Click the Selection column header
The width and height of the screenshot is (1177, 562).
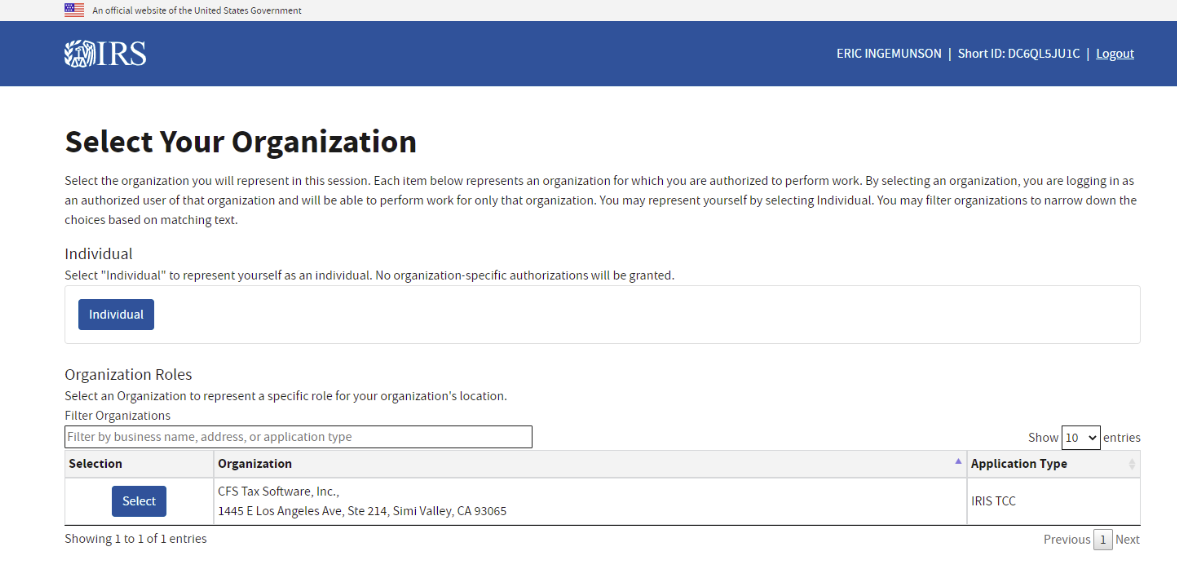pyautogui.click(x=95, y=464)
